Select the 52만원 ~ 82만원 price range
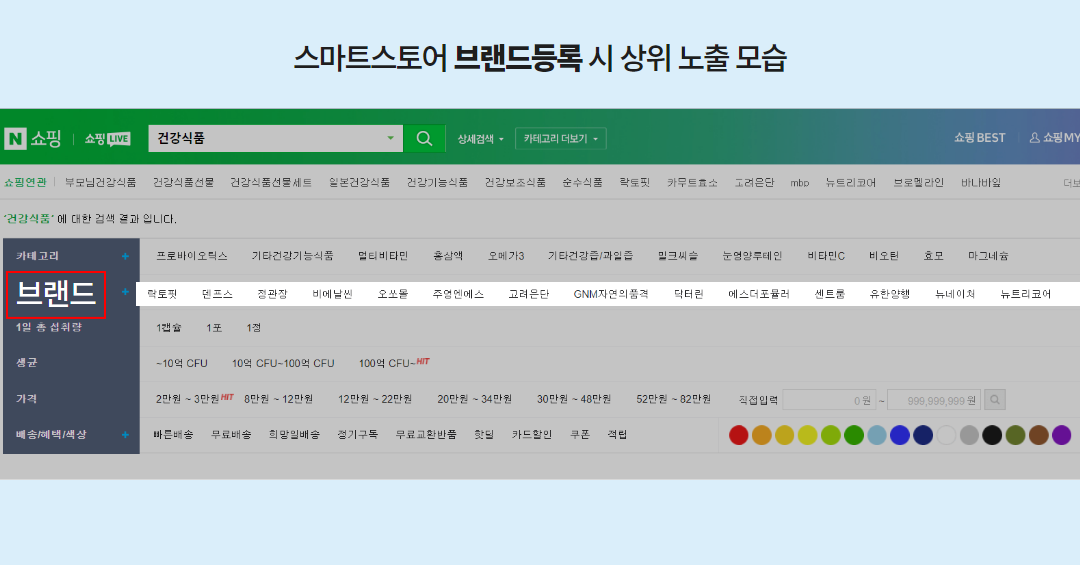Viewport: 1080px width, 565px height. tap(674, 399)
